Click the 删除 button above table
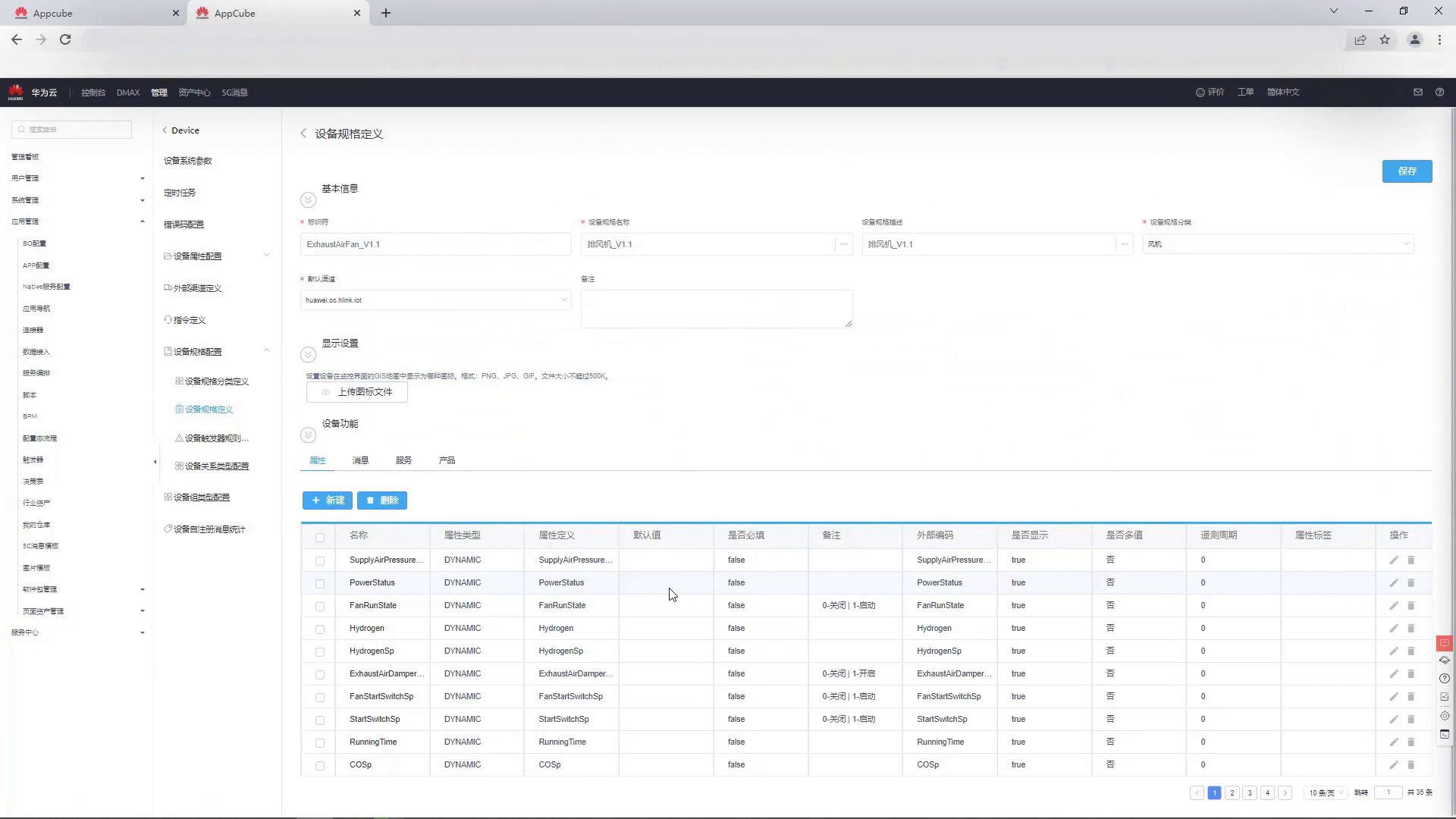The height and width of the screenshot is (819, 1456). click(x=382, y=500)
